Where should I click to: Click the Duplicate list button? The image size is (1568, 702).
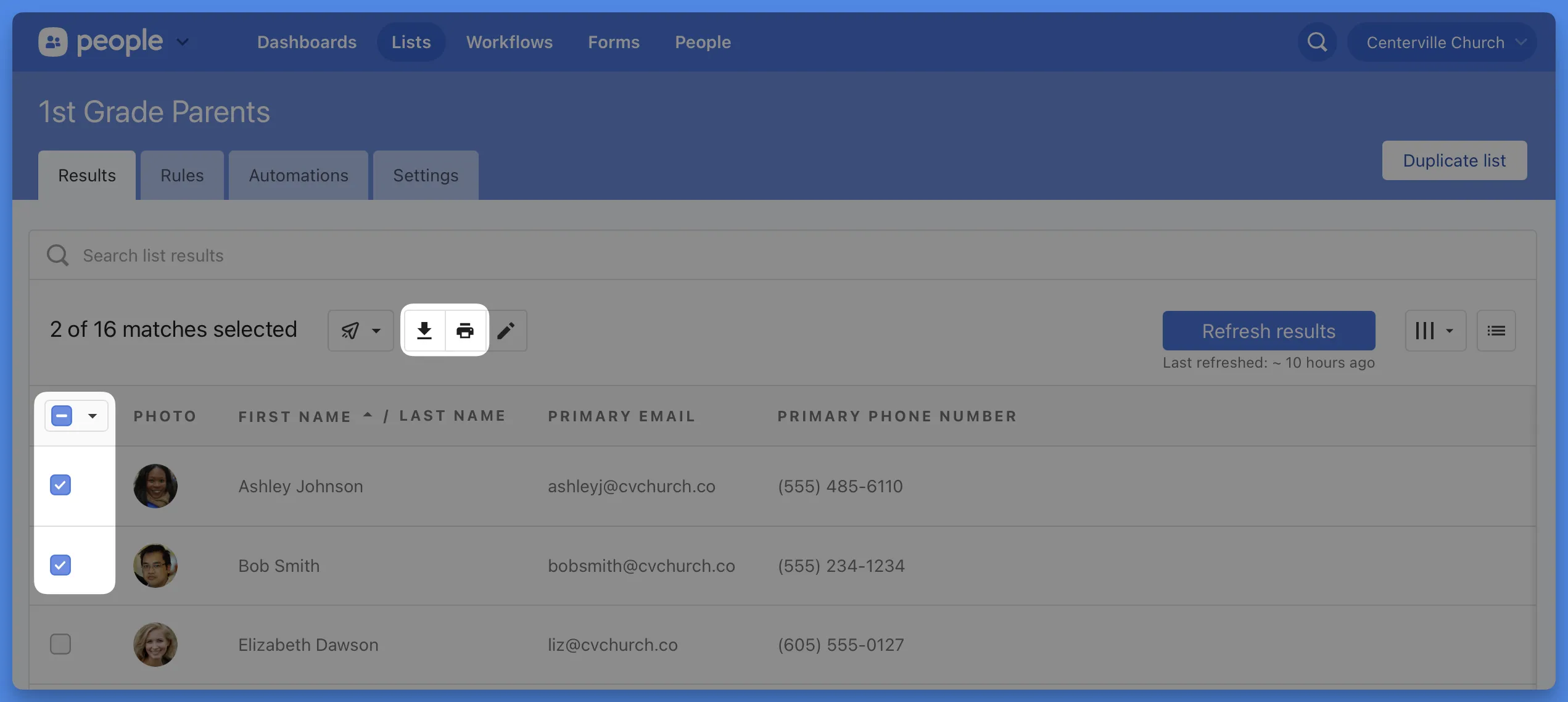point(1454,160)
